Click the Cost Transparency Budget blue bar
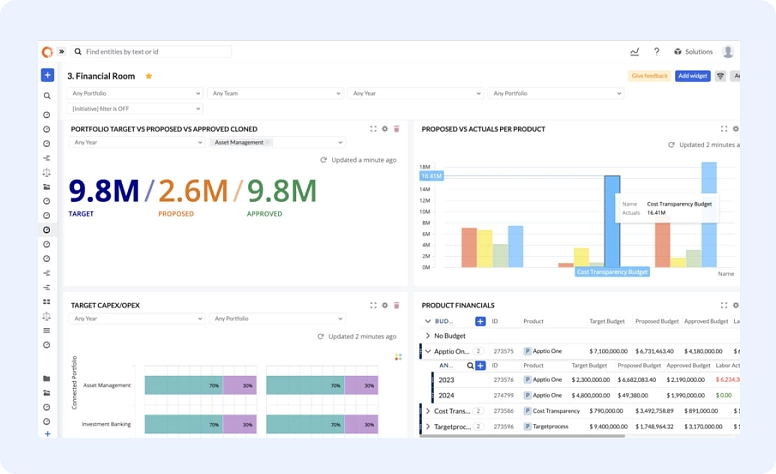Image resolution: width=776 pixels, height=474 pixels. 611,222
